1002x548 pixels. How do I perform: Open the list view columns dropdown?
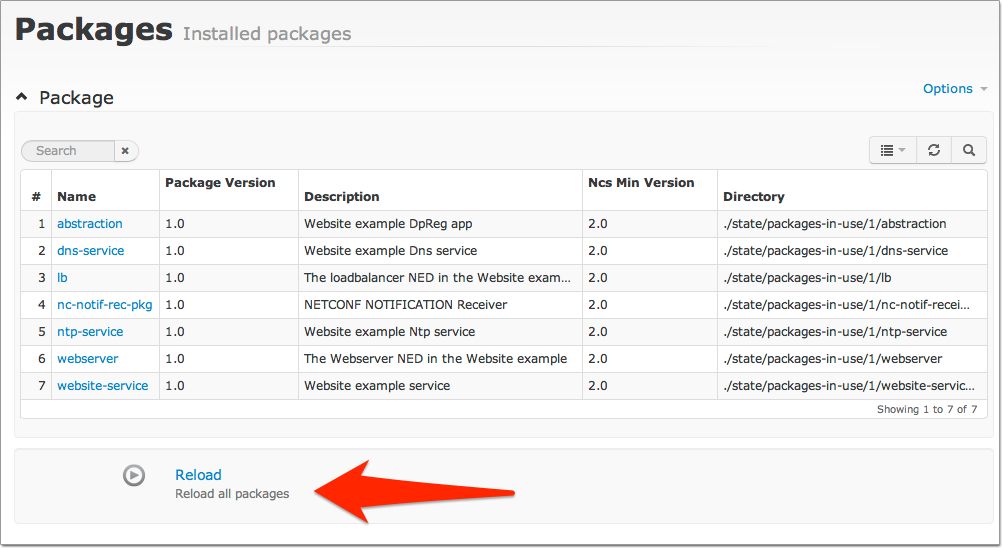tap(893, 150)
